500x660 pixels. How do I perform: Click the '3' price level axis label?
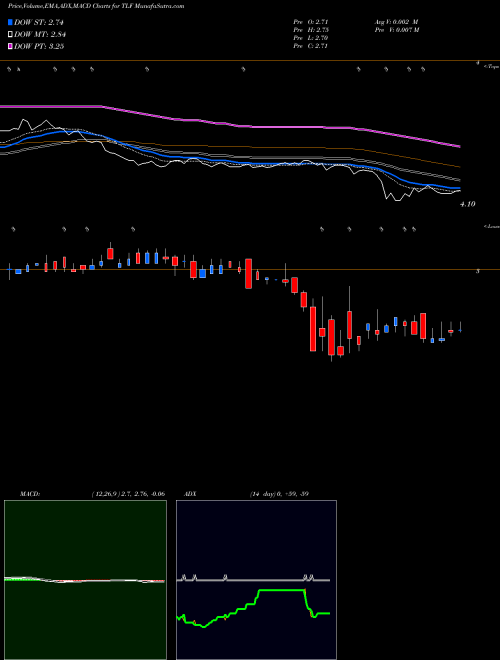[478, 271]
